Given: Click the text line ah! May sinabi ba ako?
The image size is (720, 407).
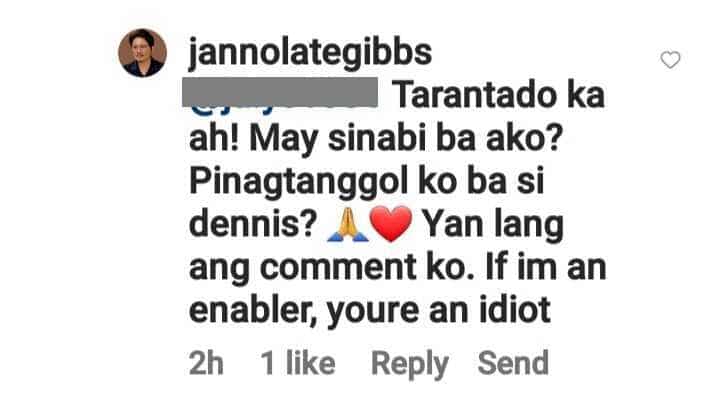Looking at the screenshot, I should [376, 139].
